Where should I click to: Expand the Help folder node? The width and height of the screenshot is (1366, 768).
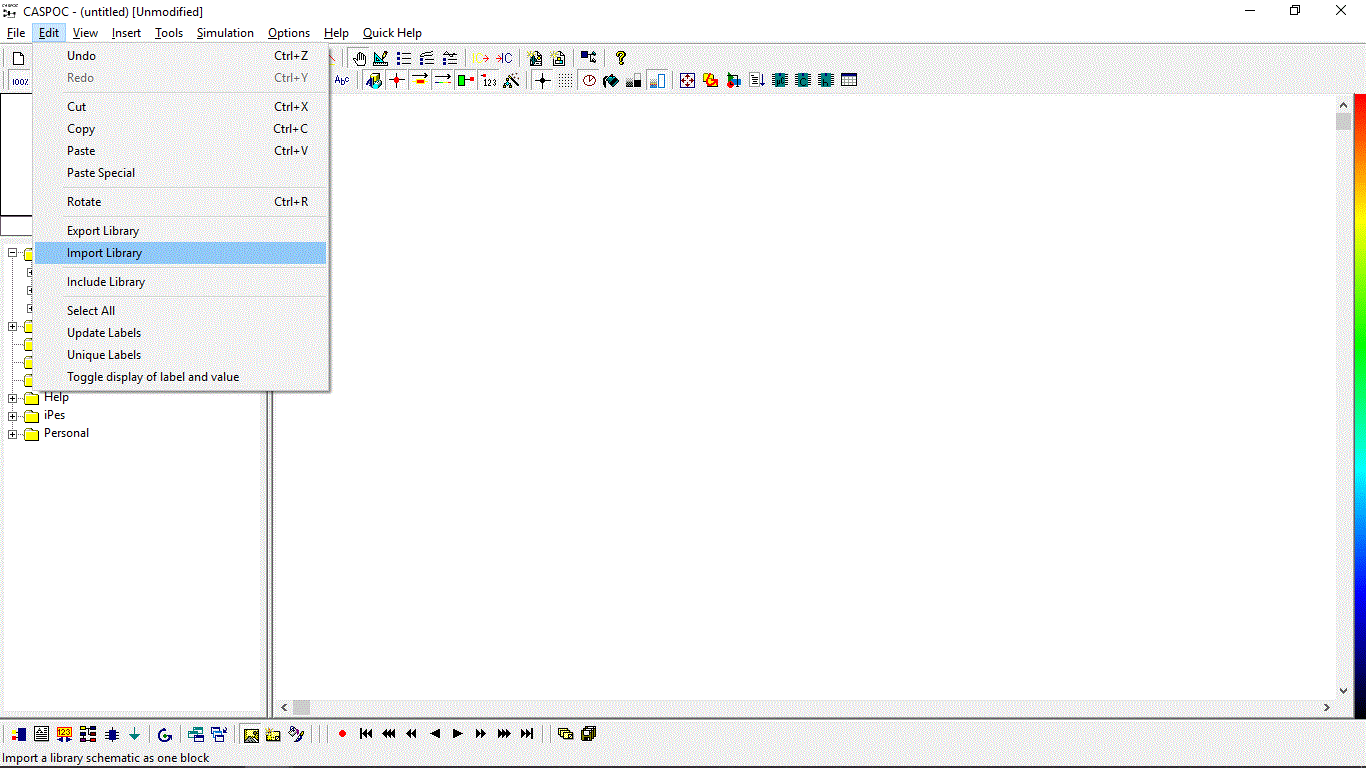12,398
